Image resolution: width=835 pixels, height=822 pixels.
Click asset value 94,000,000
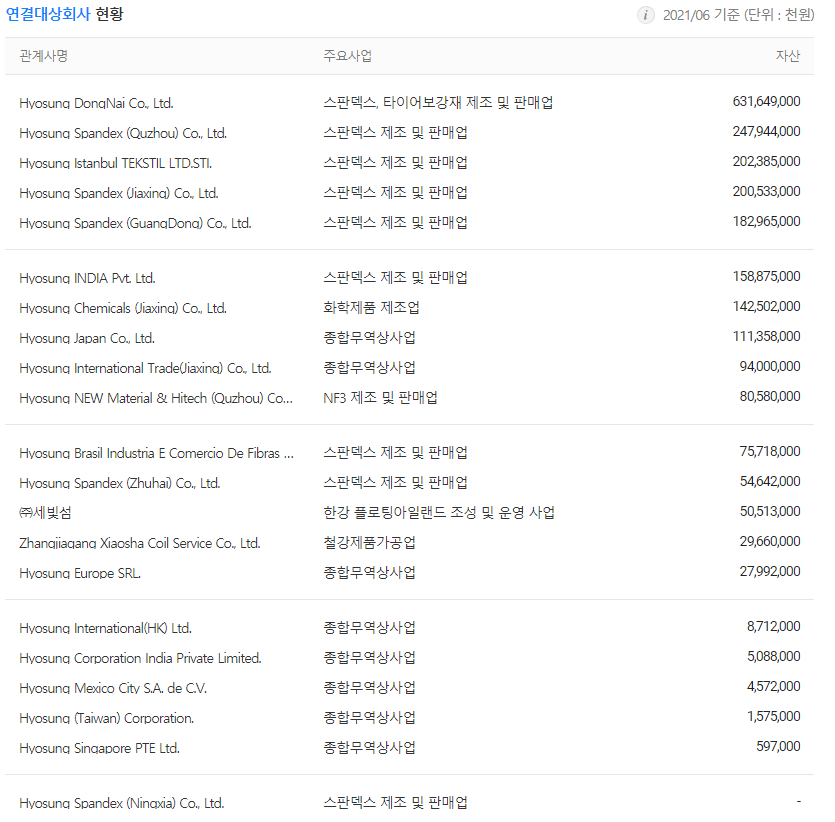coord(770,366)
